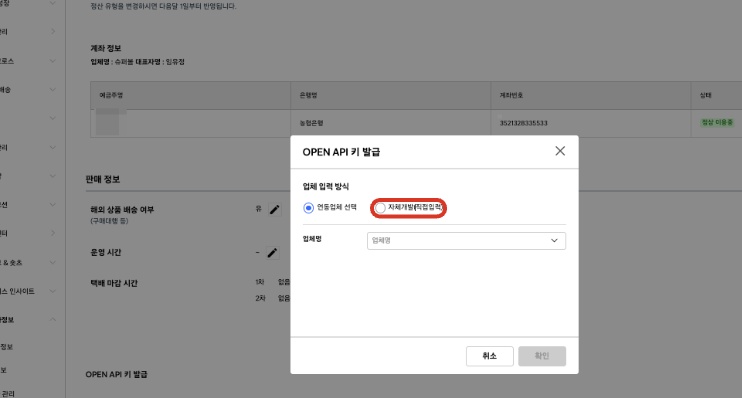Click the 취소 button
The width and height of the screenshot is (742, 398).
489,356
